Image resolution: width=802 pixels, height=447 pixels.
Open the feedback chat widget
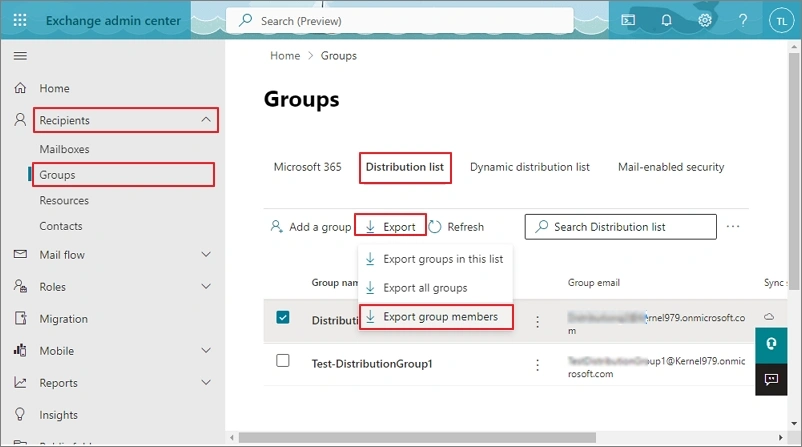(x=771, y=379)
